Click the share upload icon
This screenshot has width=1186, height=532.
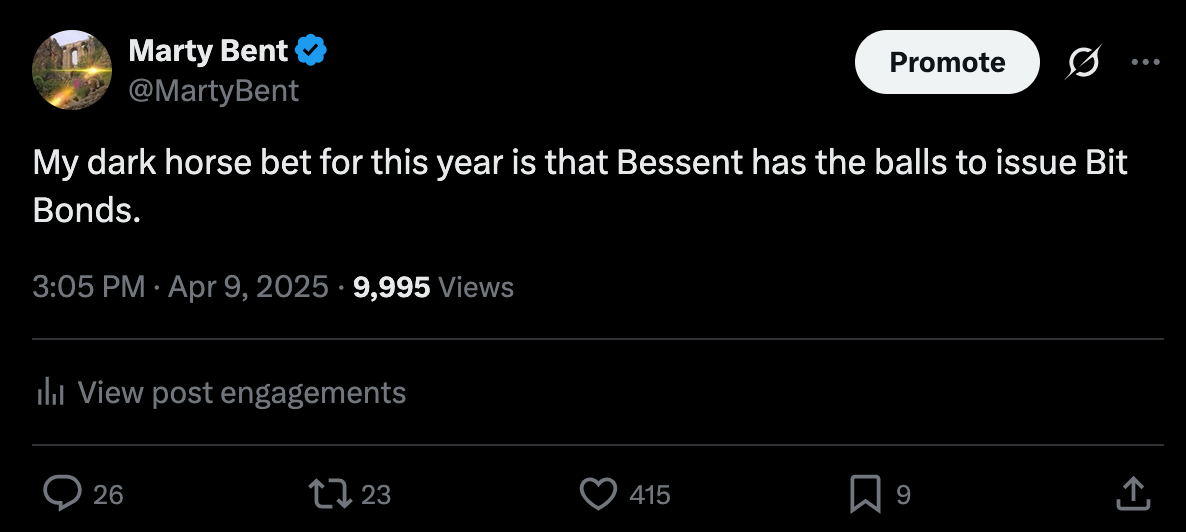pyautogui.click(x=1132, y=493)
